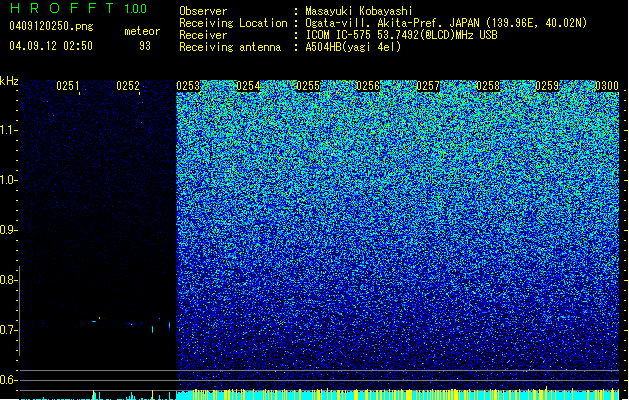Click the ICOM IC-575 receiver text
Screen dimensions: 629x400
[x=401, y=35]
